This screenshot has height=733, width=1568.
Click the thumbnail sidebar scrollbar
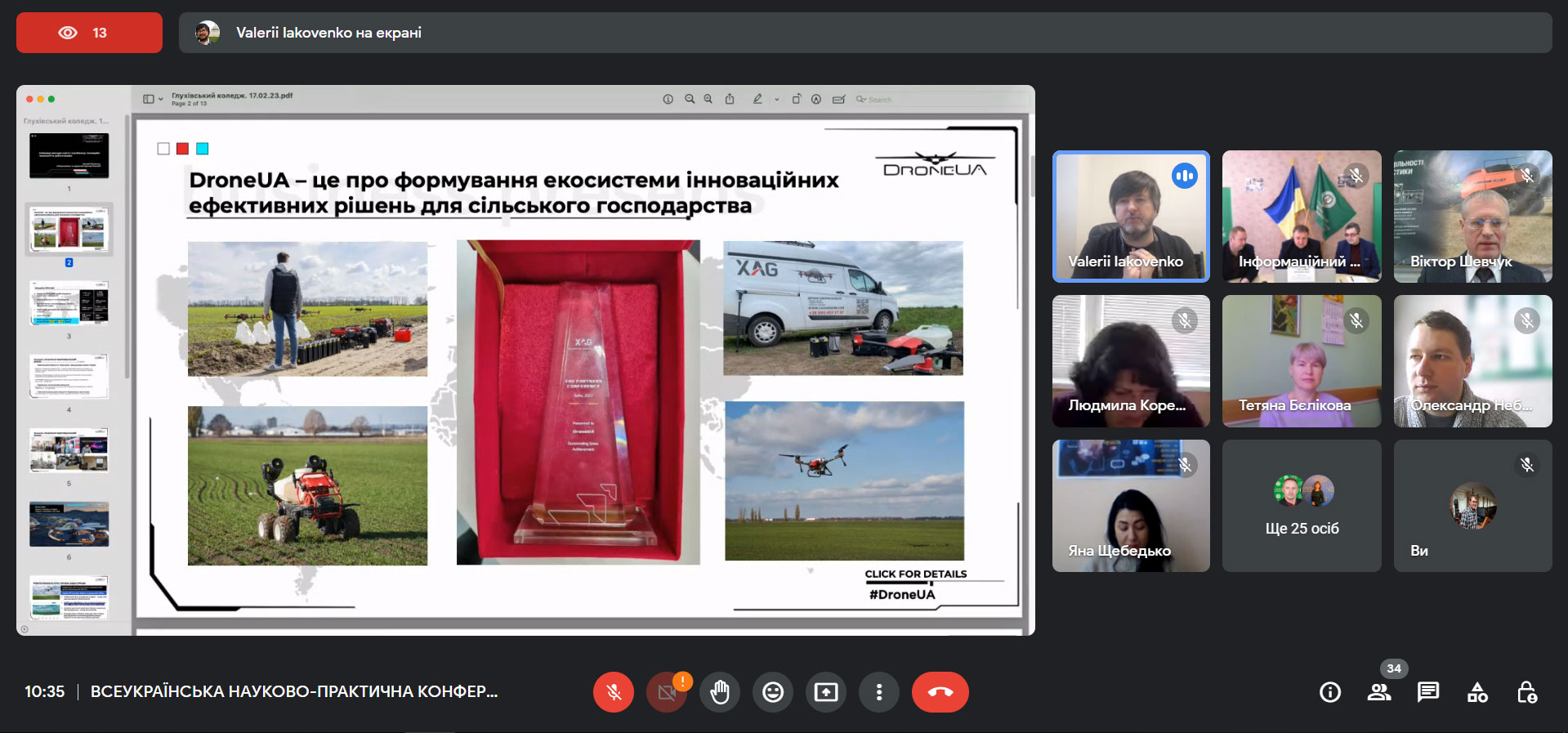click(127, 246)
